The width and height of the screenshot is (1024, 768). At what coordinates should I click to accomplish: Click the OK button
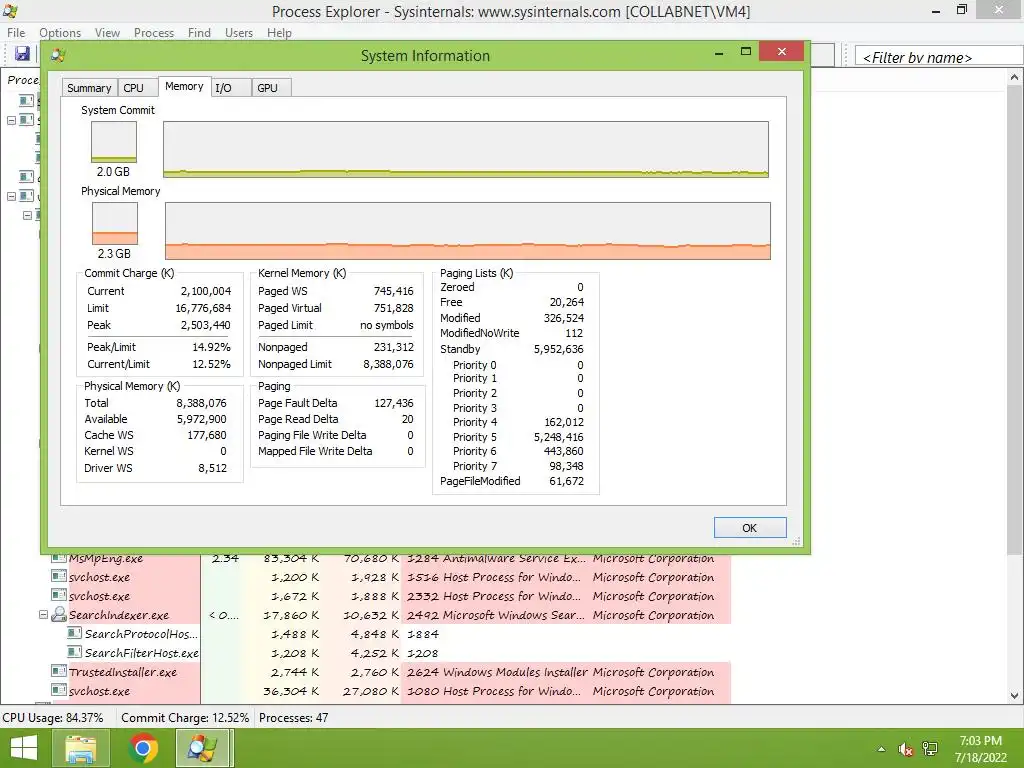click(750, 528)
